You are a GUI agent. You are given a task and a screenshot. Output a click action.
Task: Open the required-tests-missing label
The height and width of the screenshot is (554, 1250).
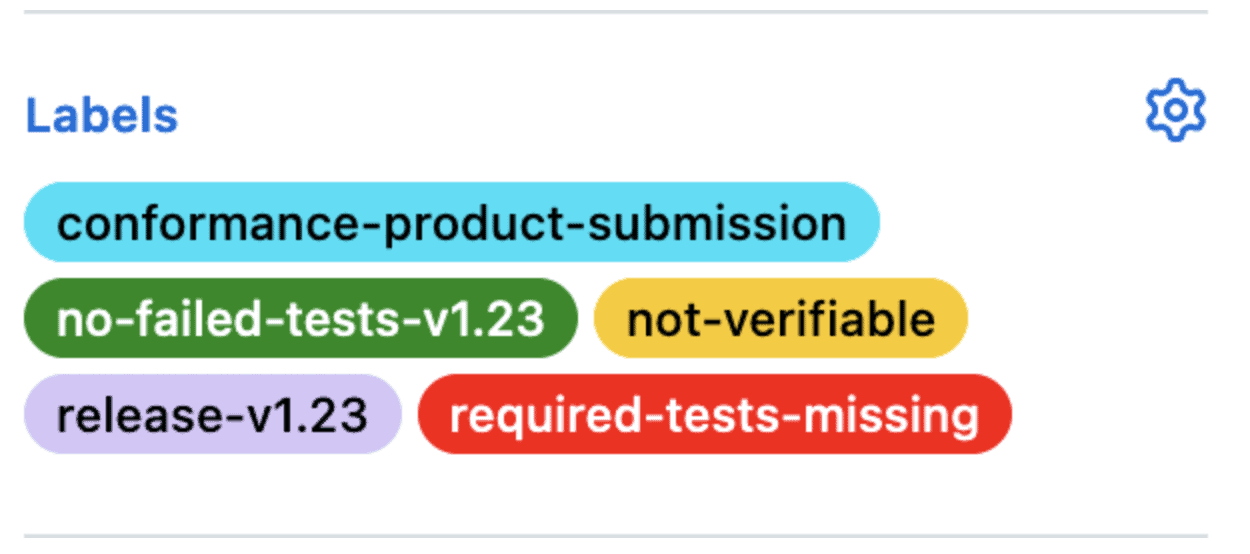point(714,414)
